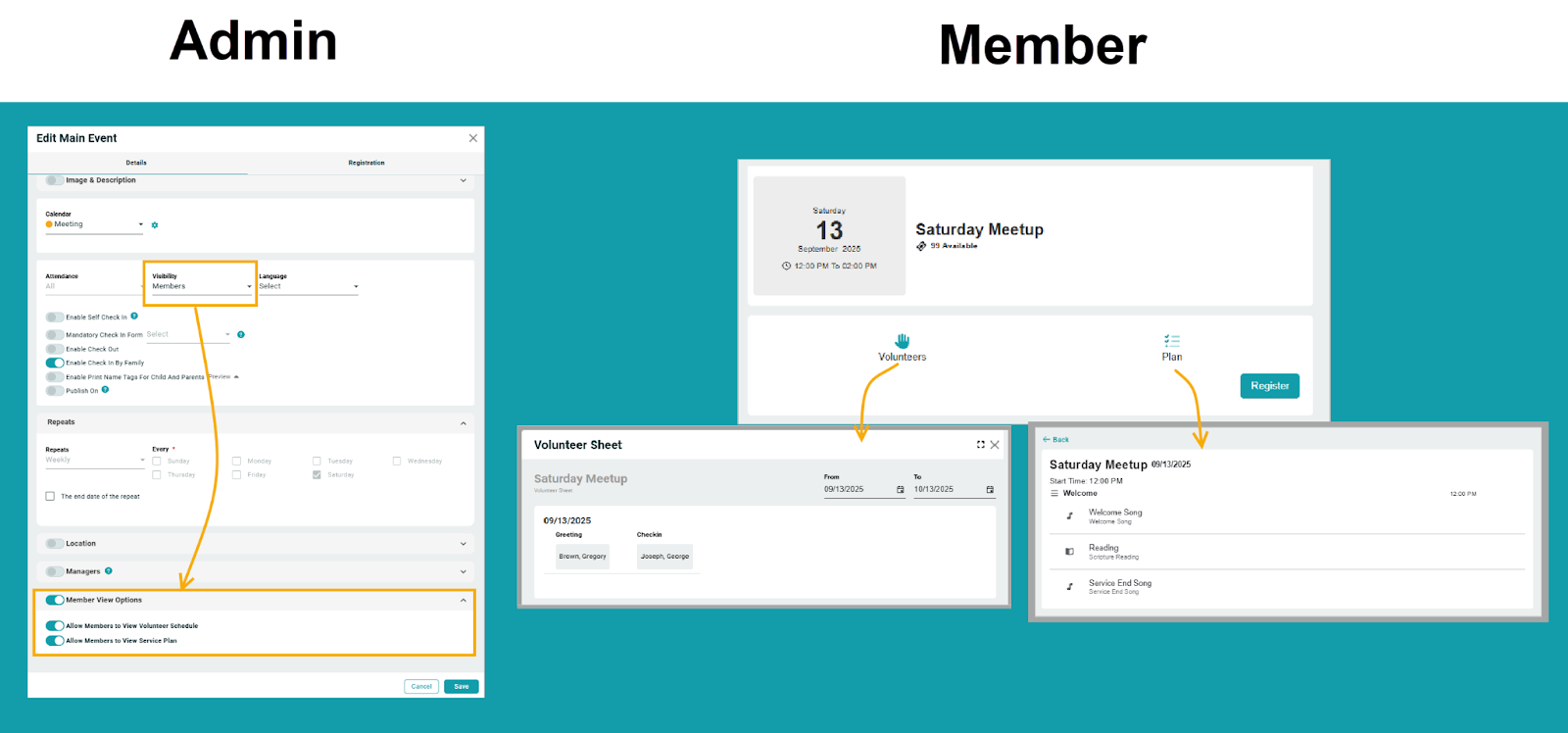The height and width of the screenshot is (733, 1568).
Task: Open the From date calendar picker icon
Action: 901,490
